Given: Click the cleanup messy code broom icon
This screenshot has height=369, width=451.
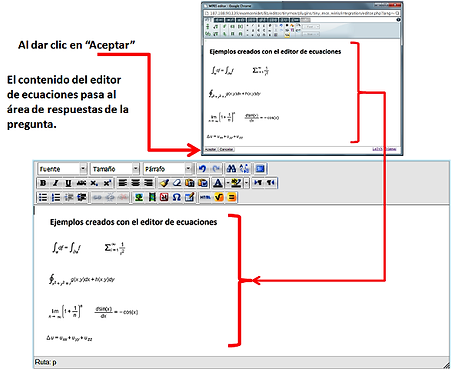Looking at the screenshot, I should (x=164, y=183).
